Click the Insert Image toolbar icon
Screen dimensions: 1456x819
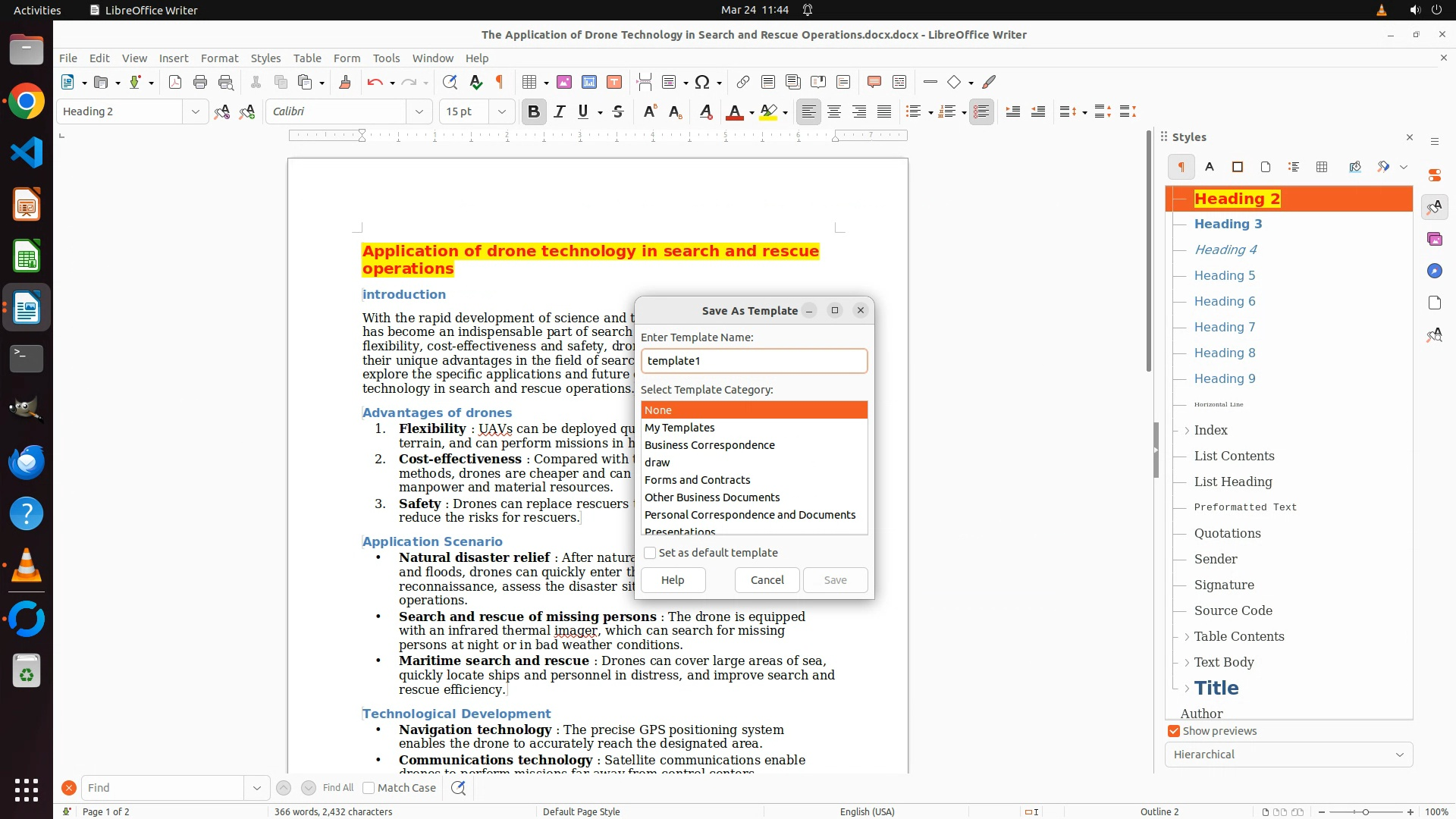click(x=563, y=82)
